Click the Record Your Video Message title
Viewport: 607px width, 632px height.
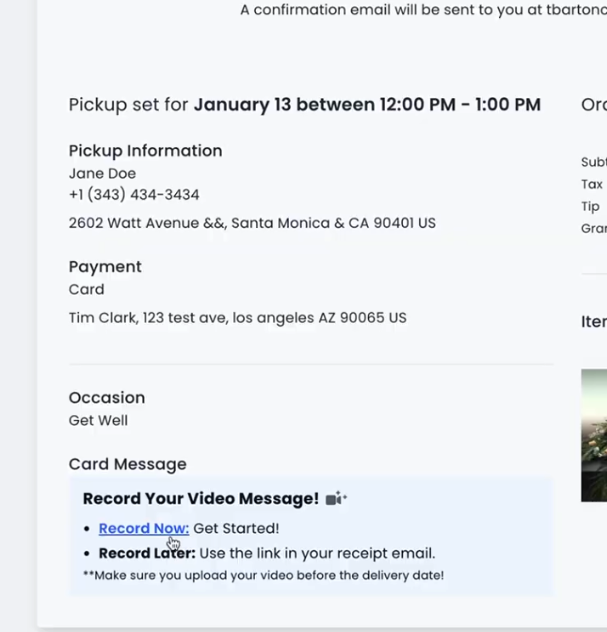click(200, 498)
